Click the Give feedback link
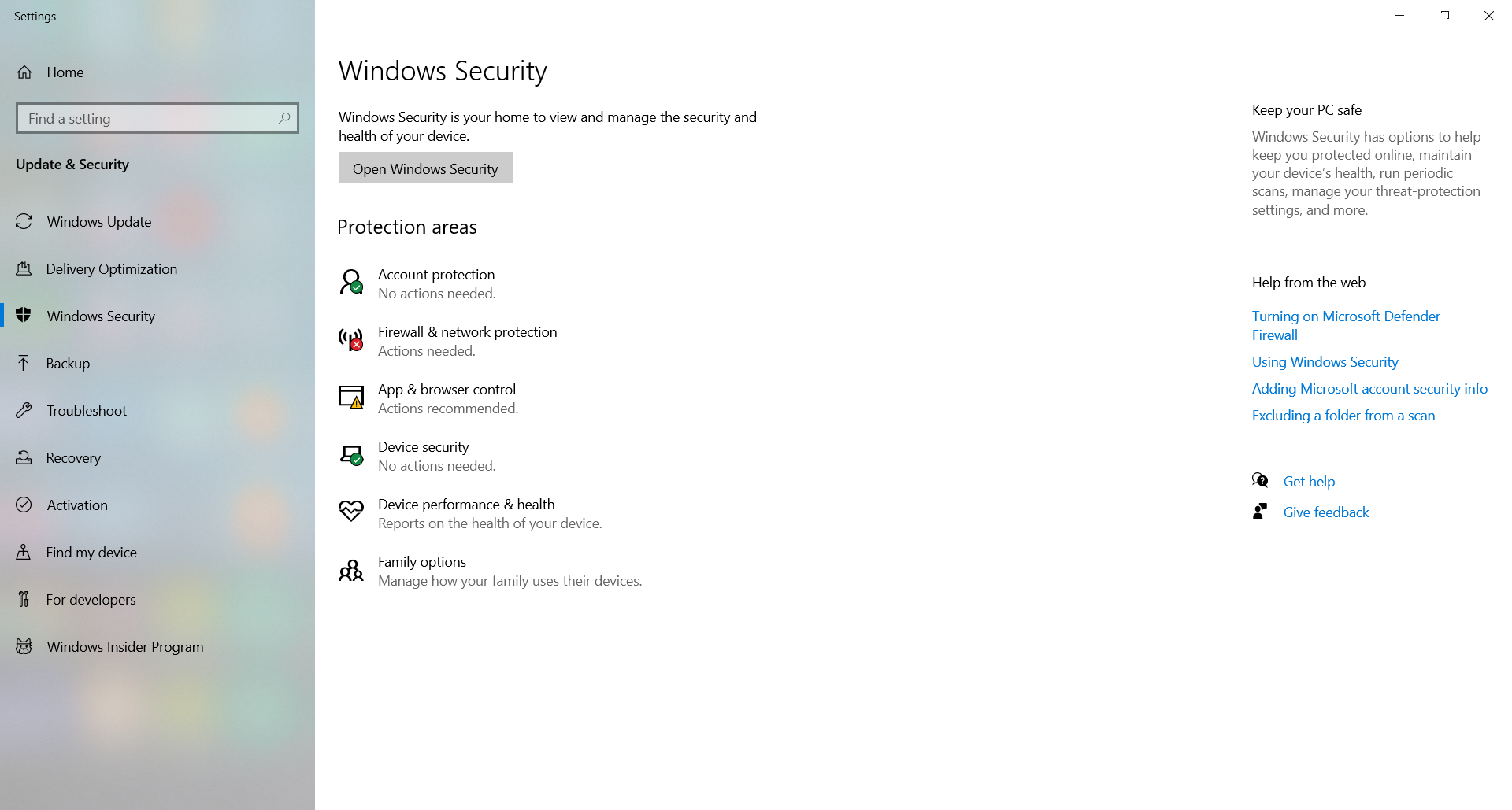 click(x=1326, y=512)
